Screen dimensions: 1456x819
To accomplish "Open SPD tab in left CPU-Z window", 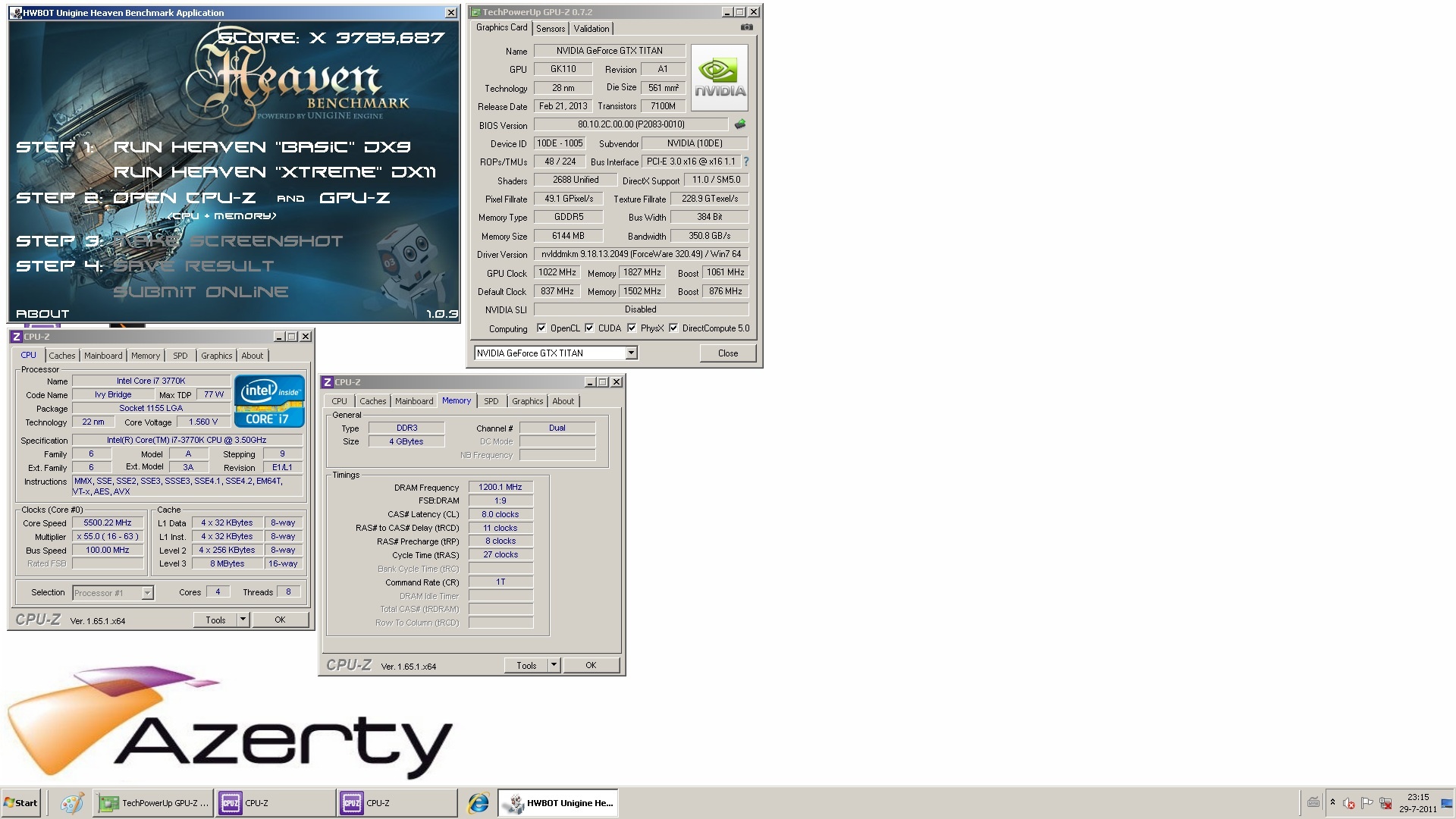I will [180, 356].
